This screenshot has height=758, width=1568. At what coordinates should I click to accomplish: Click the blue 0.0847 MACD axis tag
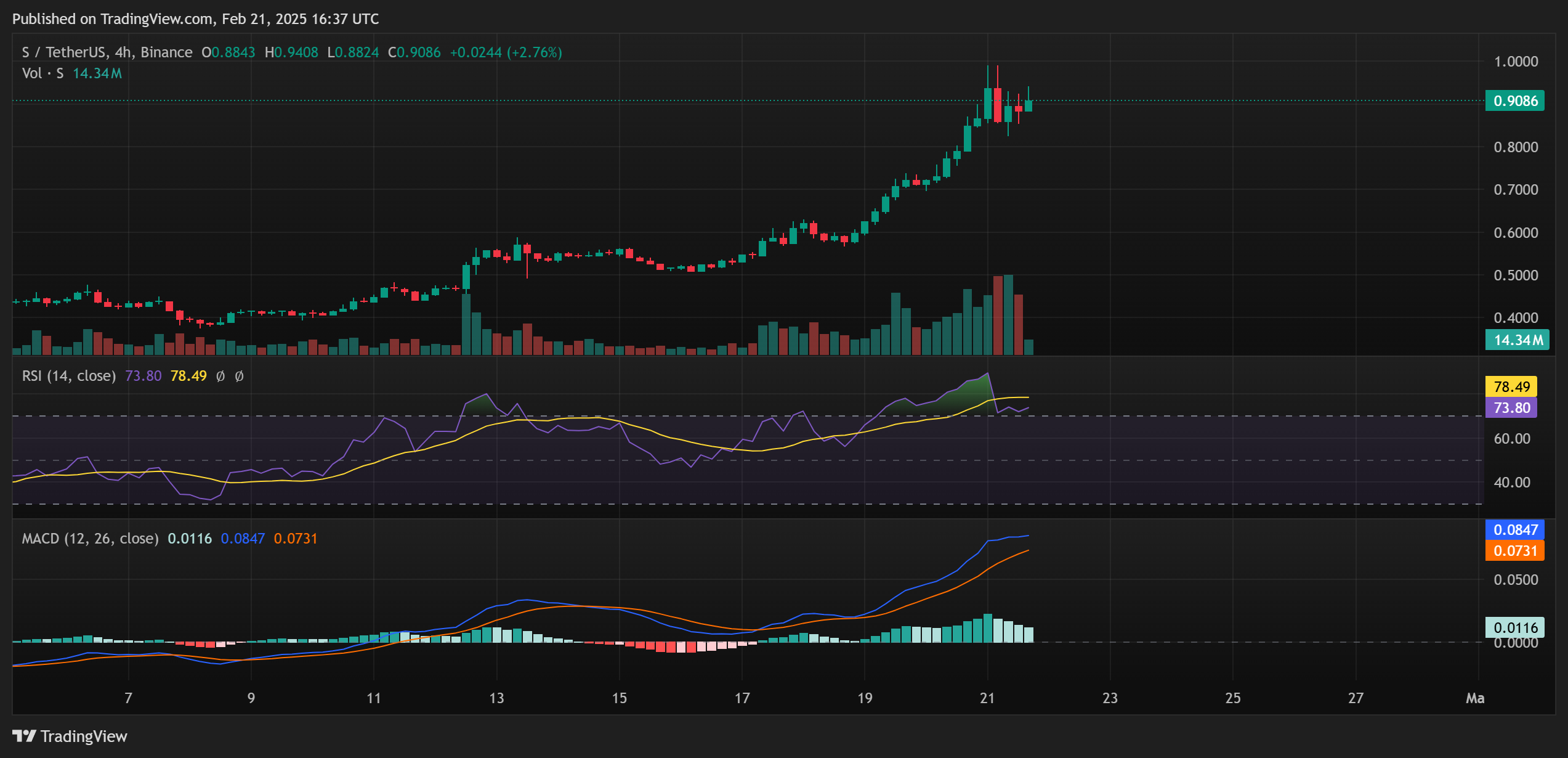[x=1514, y=529]
